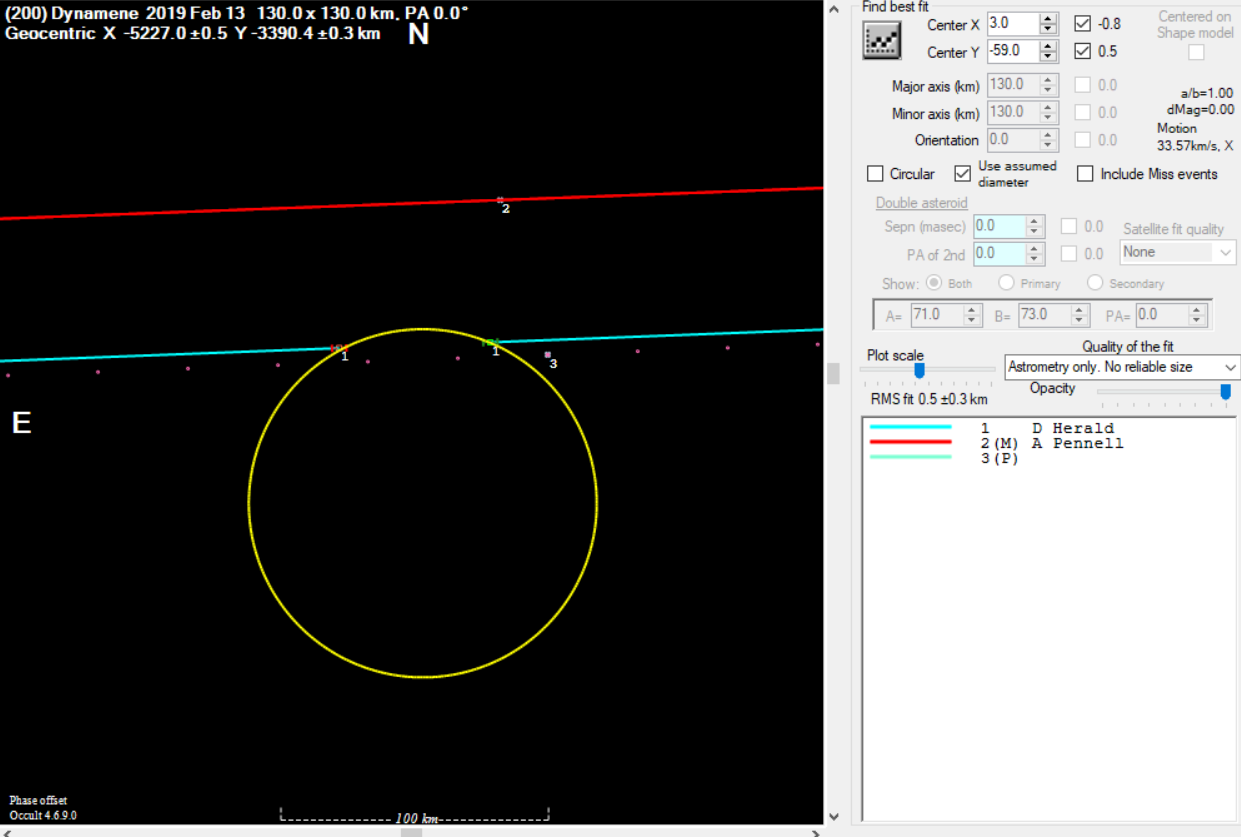The height and width of the screenshot is (837, 1241).
Task: Click the plot's vertical scrollbar up arrow
Action: 833,8
